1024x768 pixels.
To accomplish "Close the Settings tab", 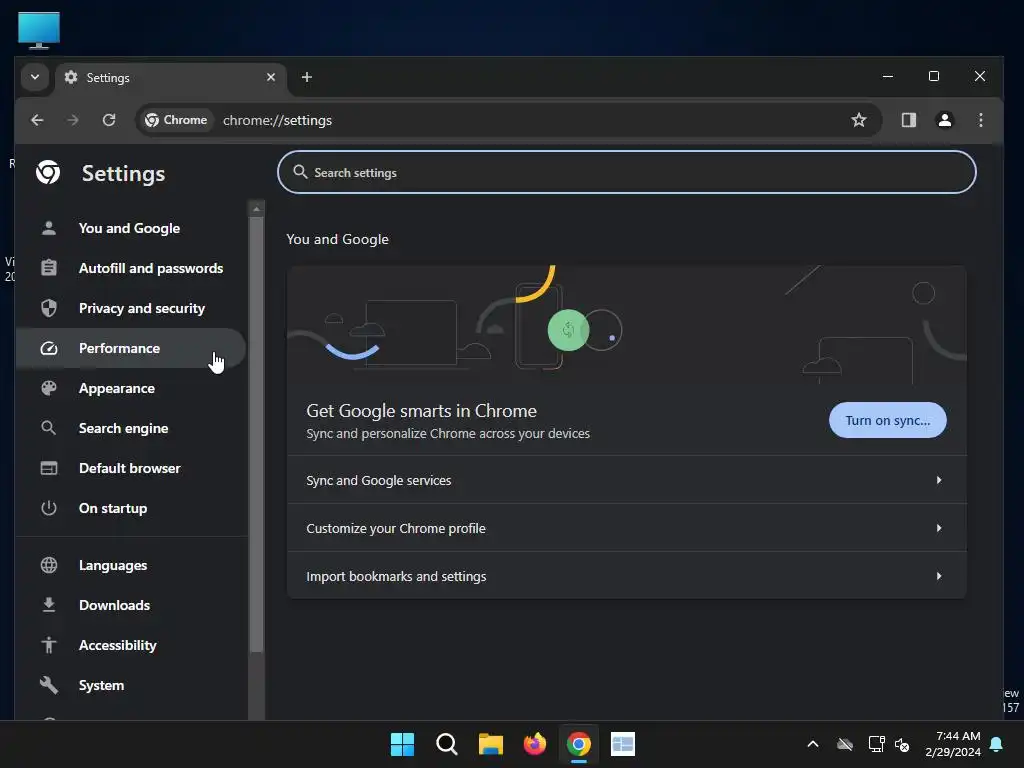I will (x=271, y=77).
